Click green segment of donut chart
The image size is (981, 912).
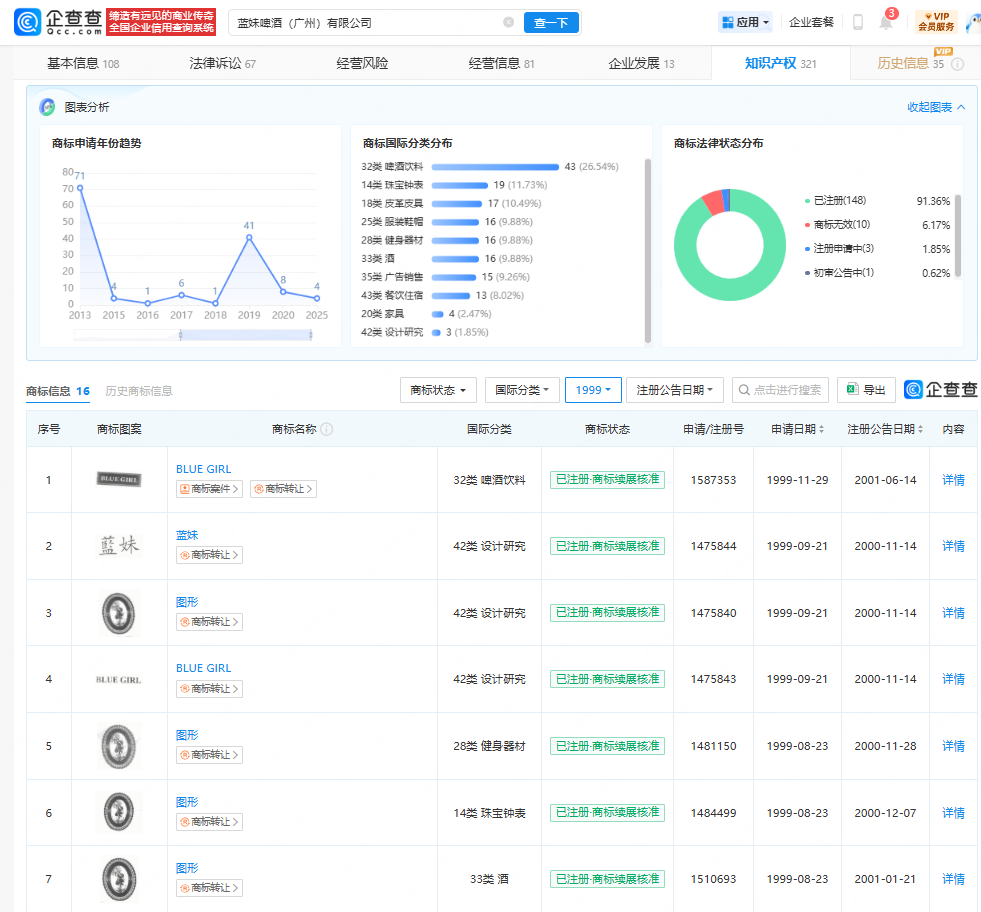(729, 289)
